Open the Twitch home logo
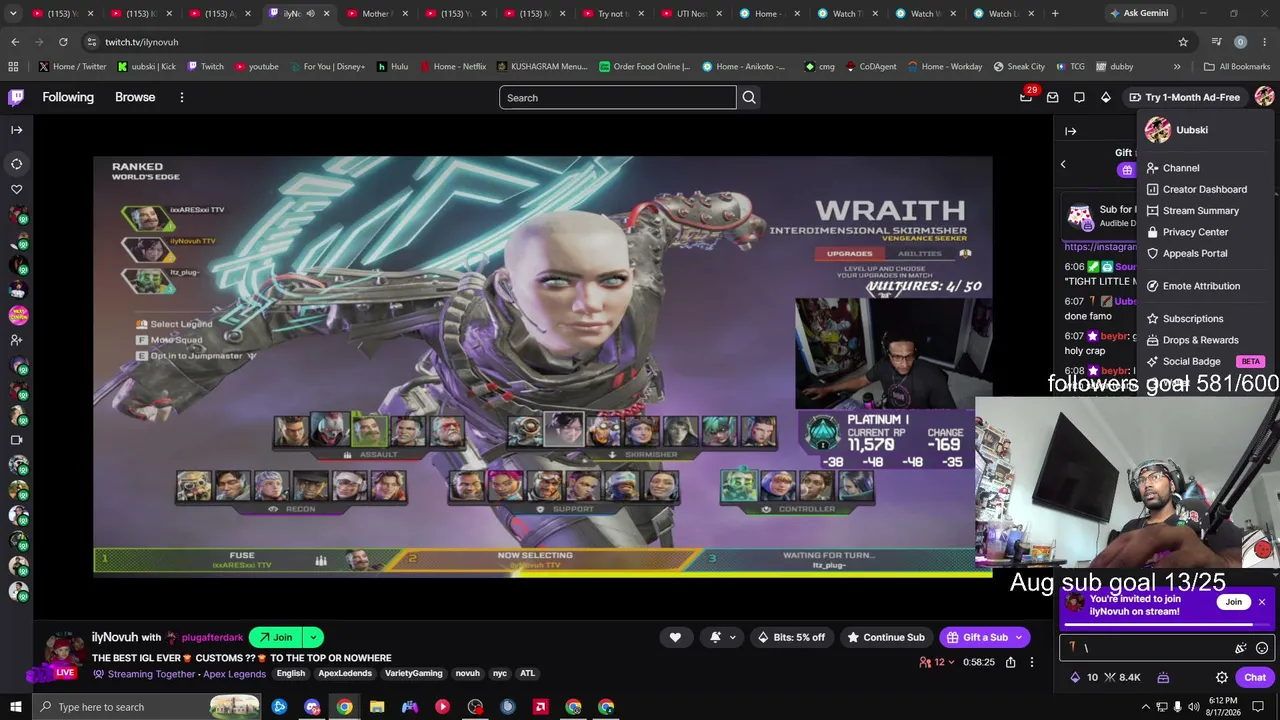Screen dimensions: 1280x720 pyautogui.click(x=16, y=97)
